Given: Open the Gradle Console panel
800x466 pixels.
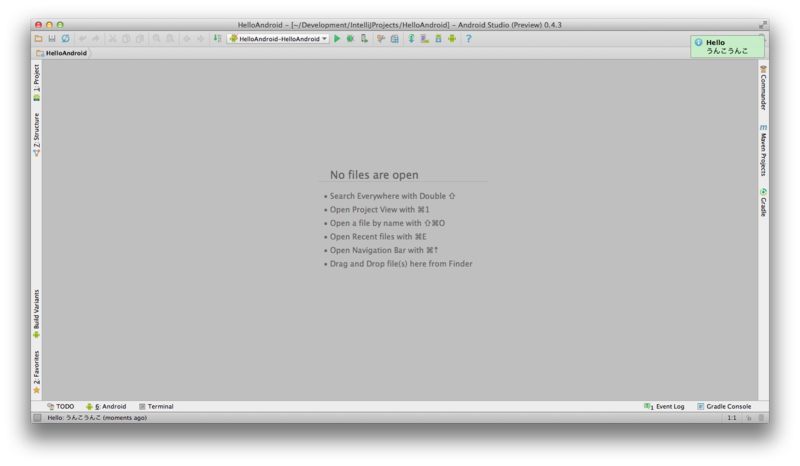Looking at the screenshot, I should pyautogui.click(x=724, y=406).
